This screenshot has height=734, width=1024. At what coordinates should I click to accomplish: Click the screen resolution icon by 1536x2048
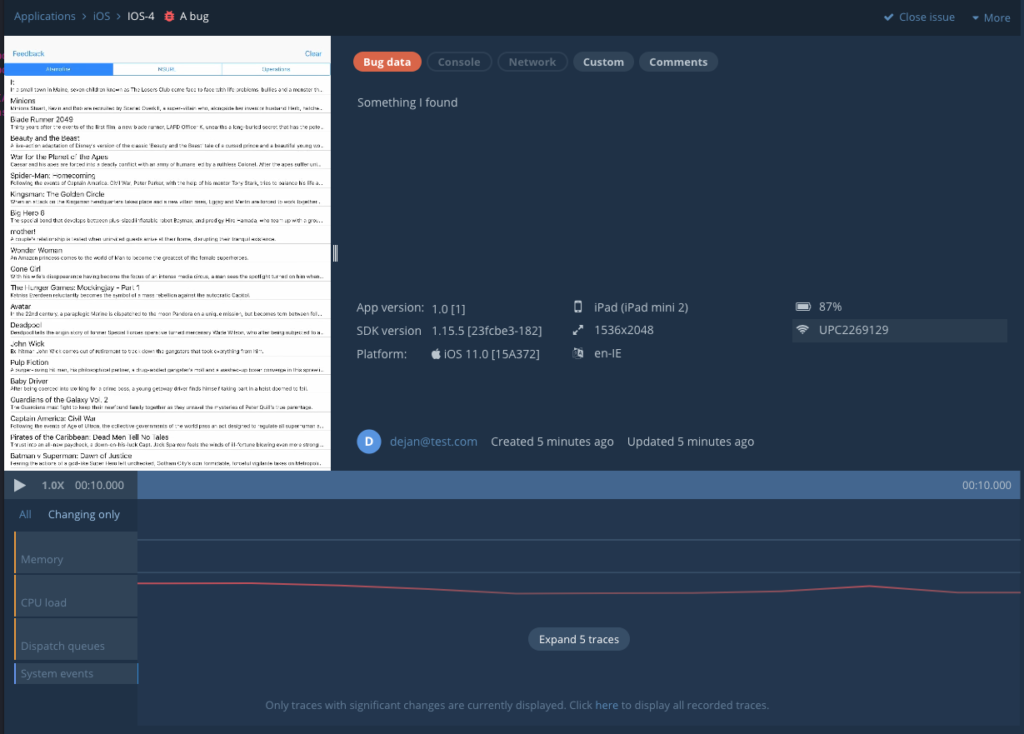(x=578, y=330)
